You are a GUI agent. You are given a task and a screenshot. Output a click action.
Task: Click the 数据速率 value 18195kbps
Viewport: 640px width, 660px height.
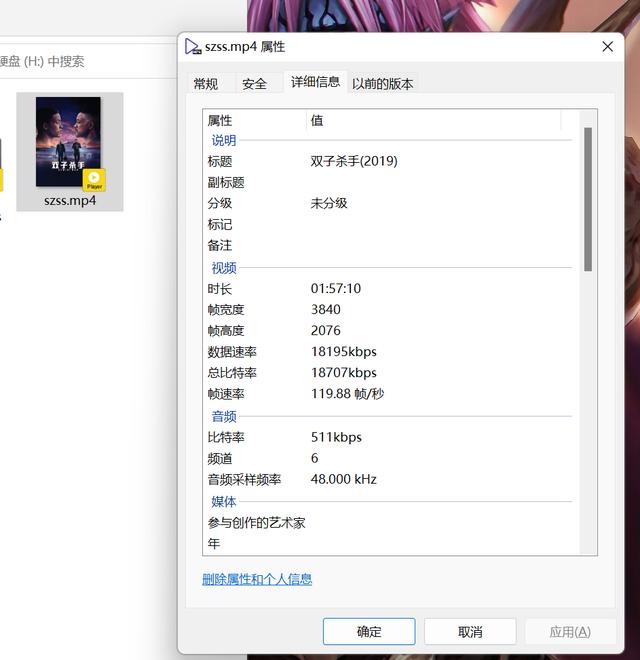(344, 351)
